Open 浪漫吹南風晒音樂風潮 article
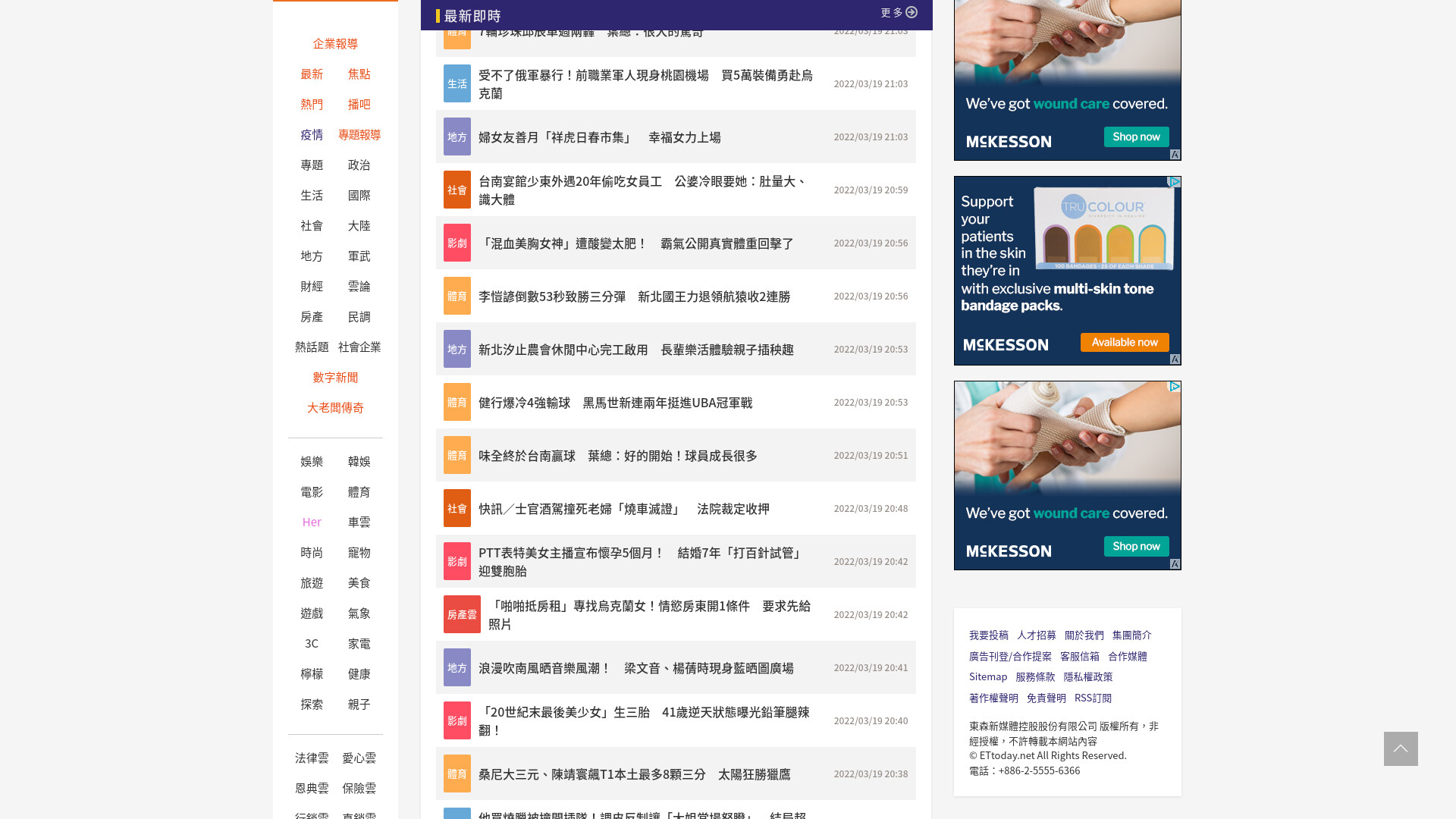This screenshot has height=819, width=1456. [x=636, y=667]
